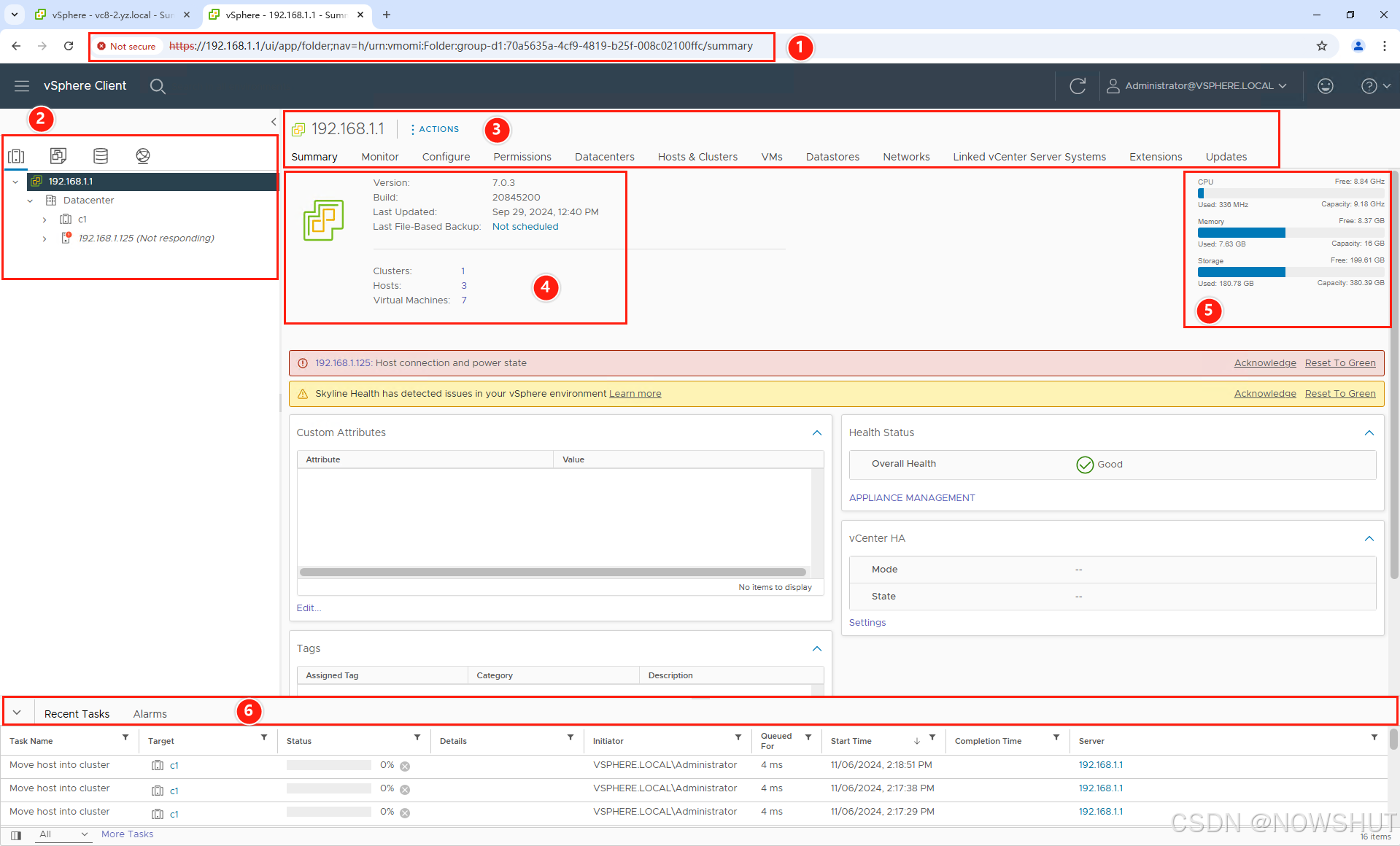Cancel the first Move host into cluster task
Screen dimensions: 1400x846
405,767
